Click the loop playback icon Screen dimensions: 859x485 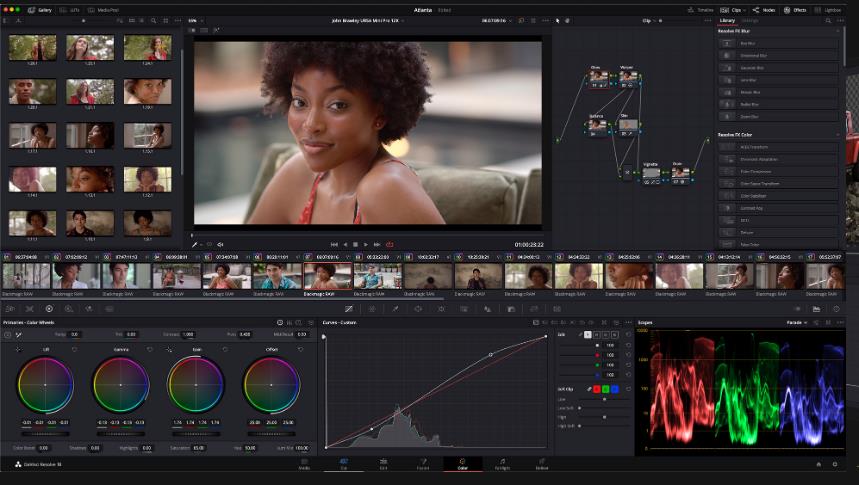click(x=389, y=244)
